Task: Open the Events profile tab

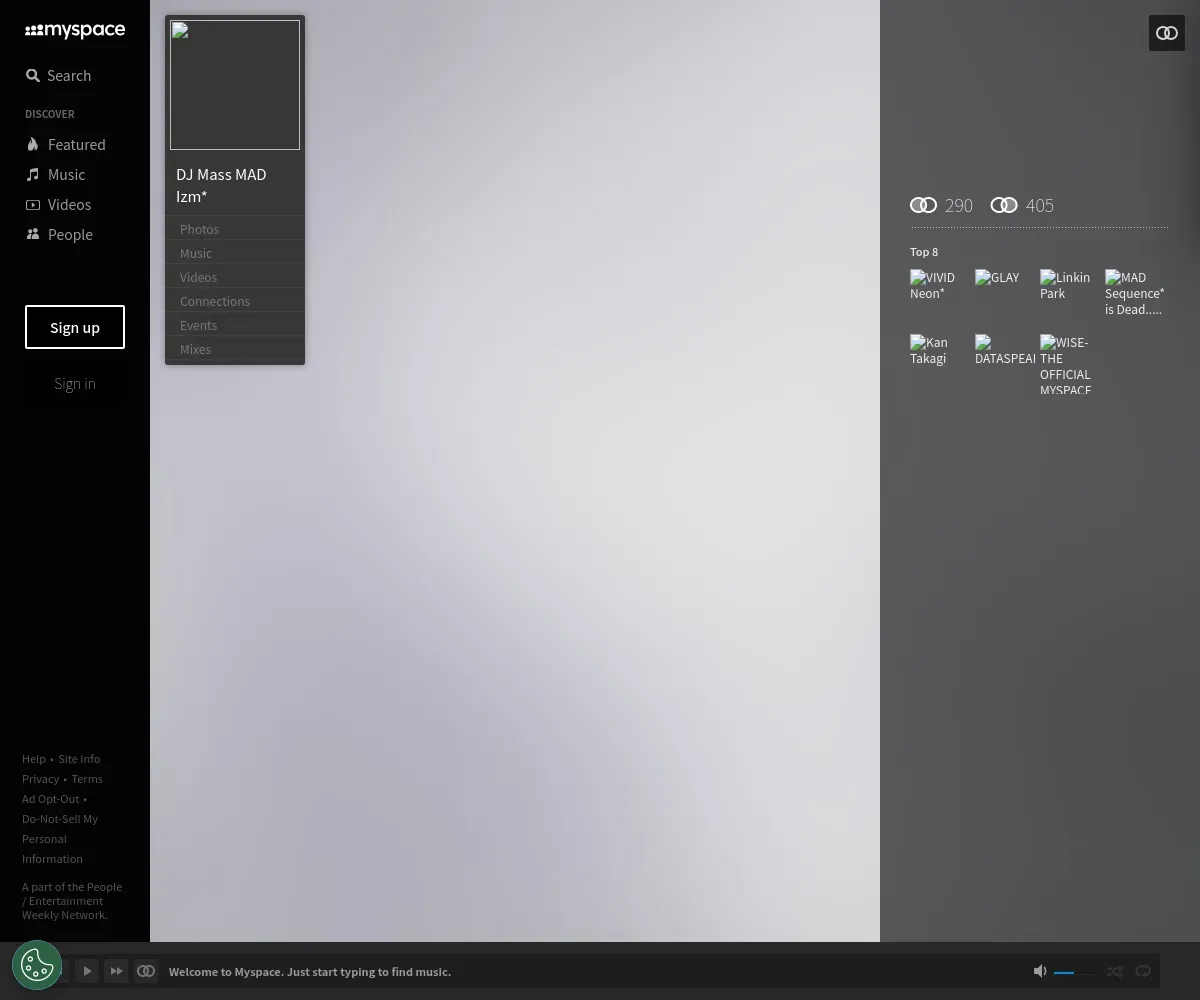Action: point(235,325)
